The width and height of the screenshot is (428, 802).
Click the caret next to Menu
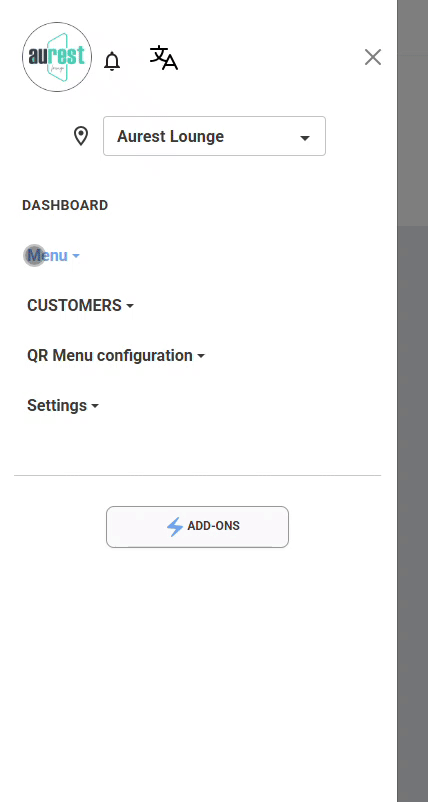point(76,256)
